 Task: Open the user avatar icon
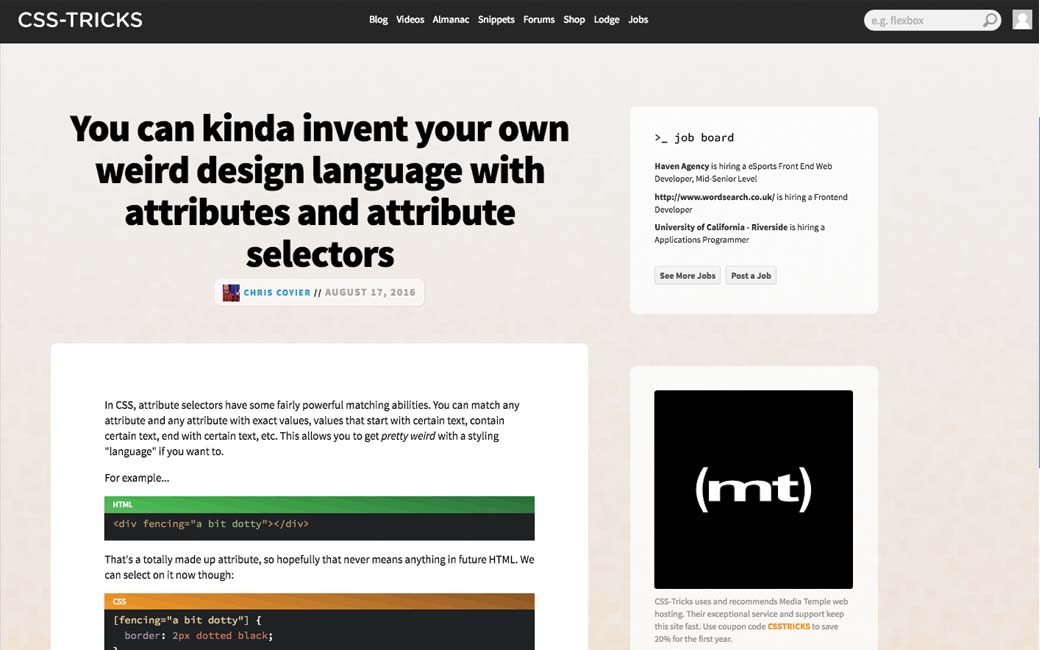click(x=1021, y=20)
